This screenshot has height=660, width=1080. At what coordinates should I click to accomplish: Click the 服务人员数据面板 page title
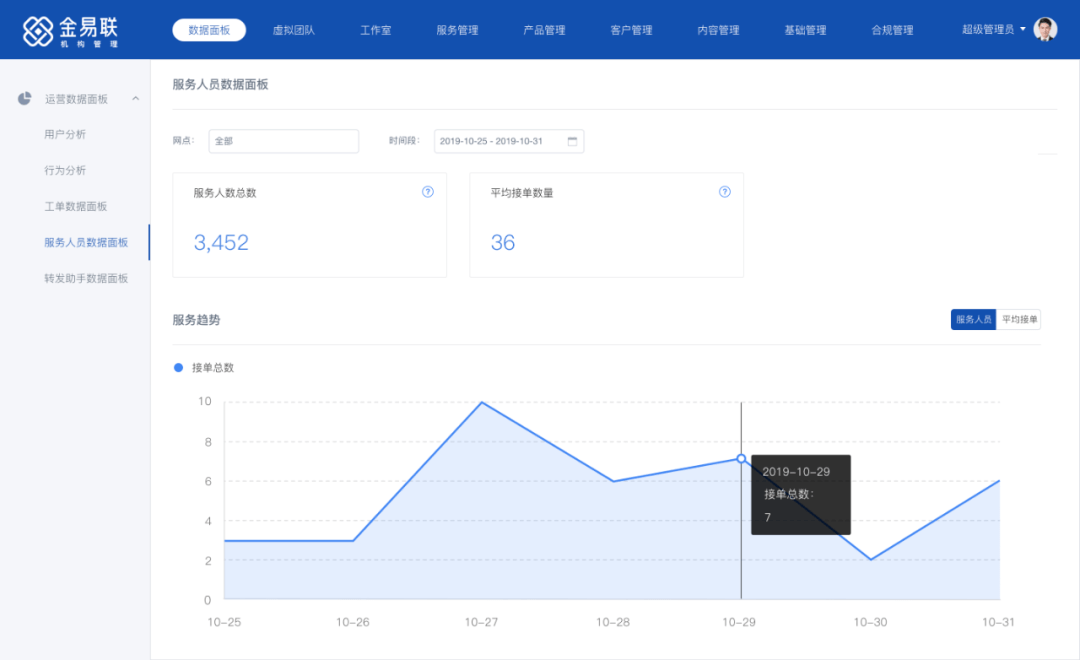tap(220, 84)
